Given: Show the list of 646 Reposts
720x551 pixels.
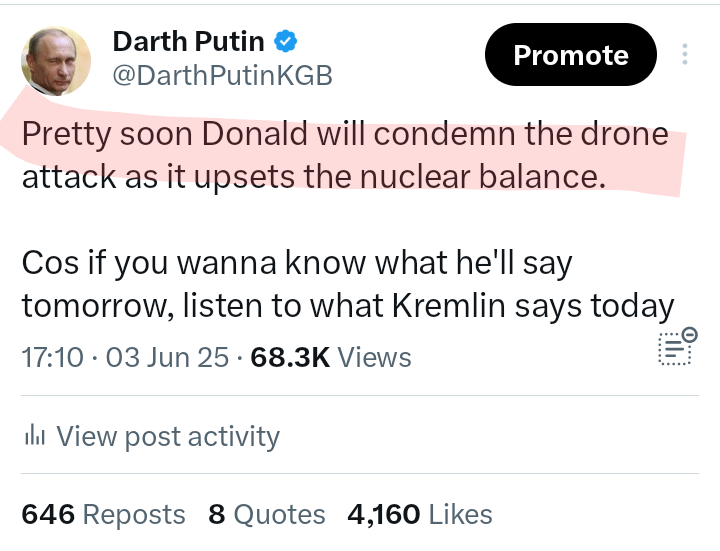Looking at the screenshot, I should pyautogui.click(x=103, y=515).
